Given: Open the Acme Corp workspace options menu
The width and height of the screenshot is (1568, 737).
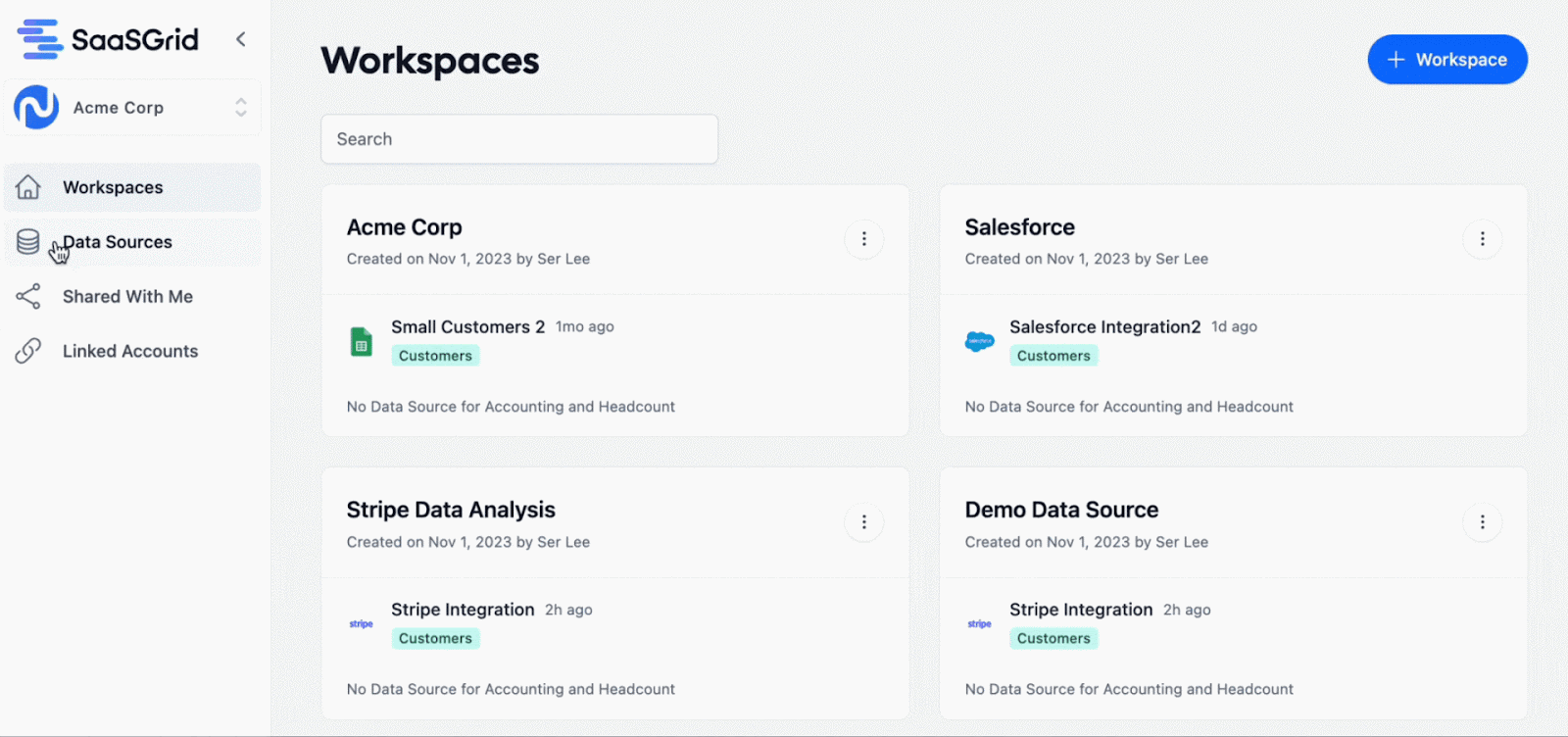Looking at the screenshot, I should click(863, 239).
